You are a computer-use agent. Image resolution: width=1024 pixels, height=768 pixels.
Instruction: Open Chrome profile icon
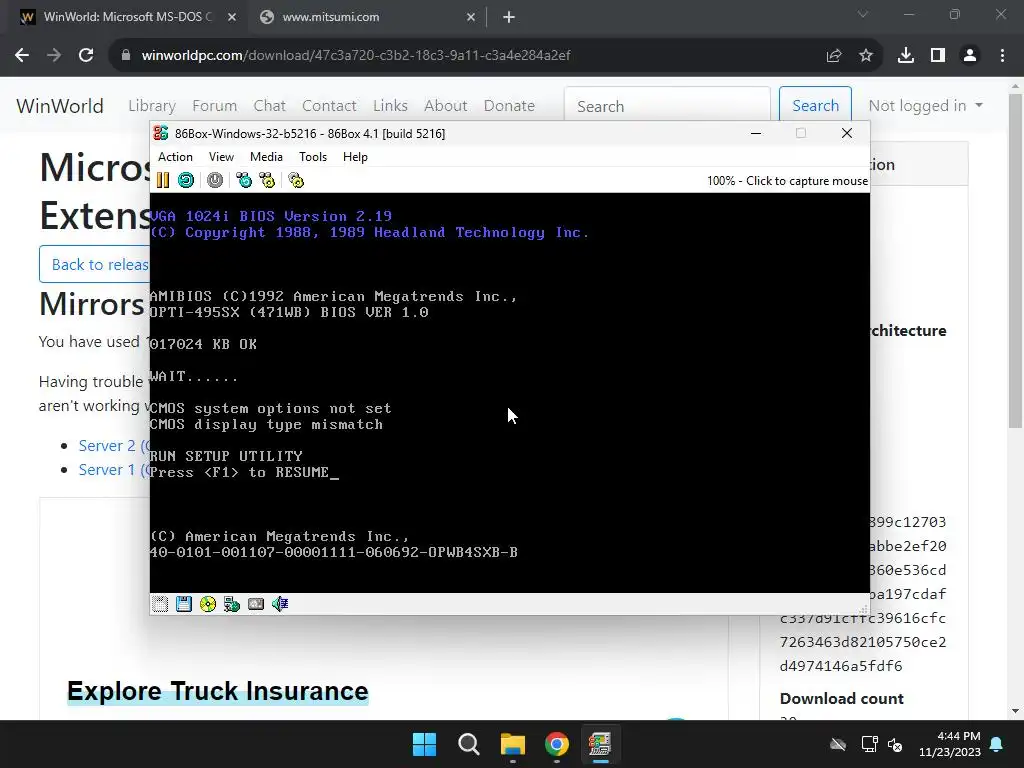tap(970, 56)
